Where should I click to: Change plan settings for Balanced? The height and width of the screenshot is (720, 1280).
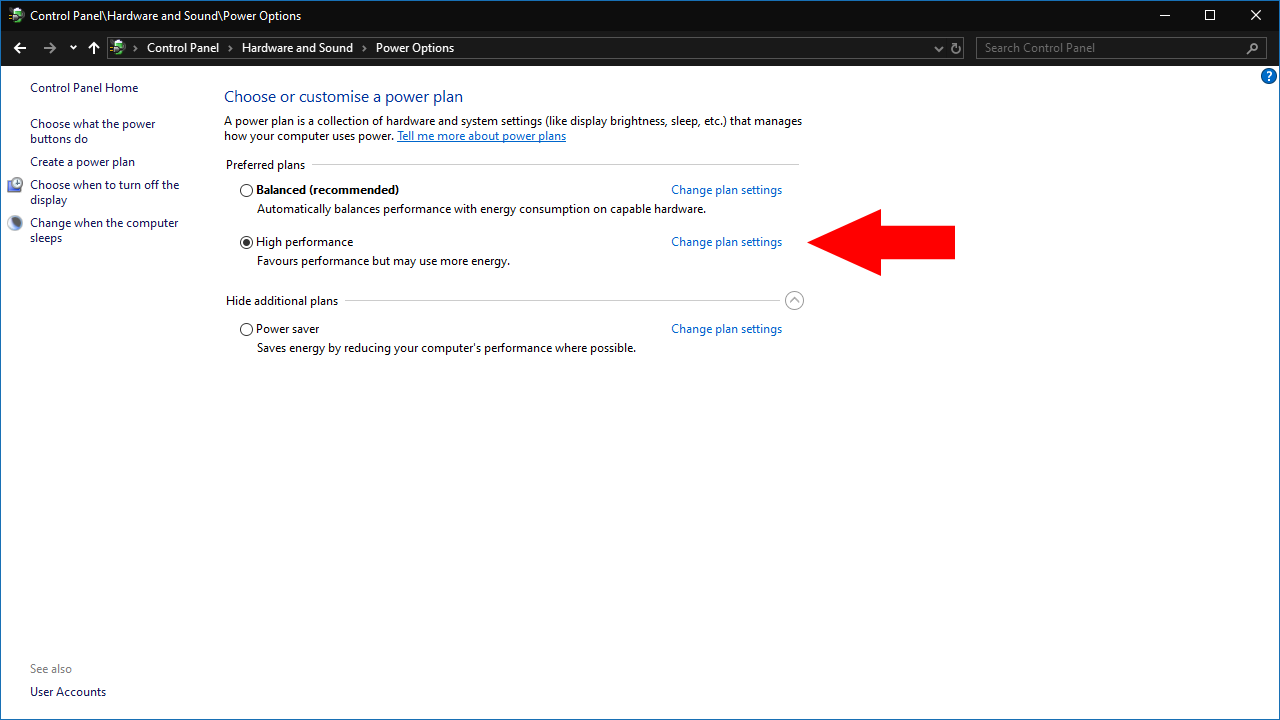pos(726,190)
